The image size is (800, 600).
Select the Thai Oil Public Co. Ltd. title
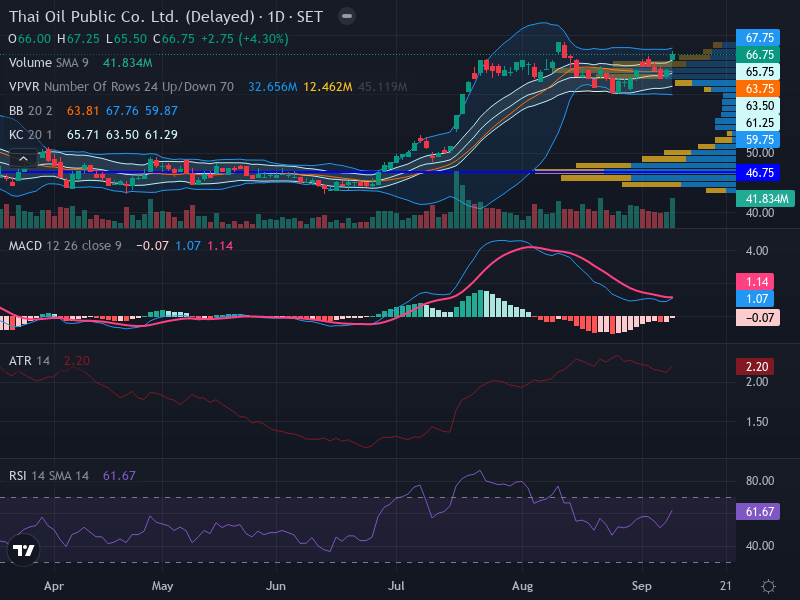[x=132, y=17]
